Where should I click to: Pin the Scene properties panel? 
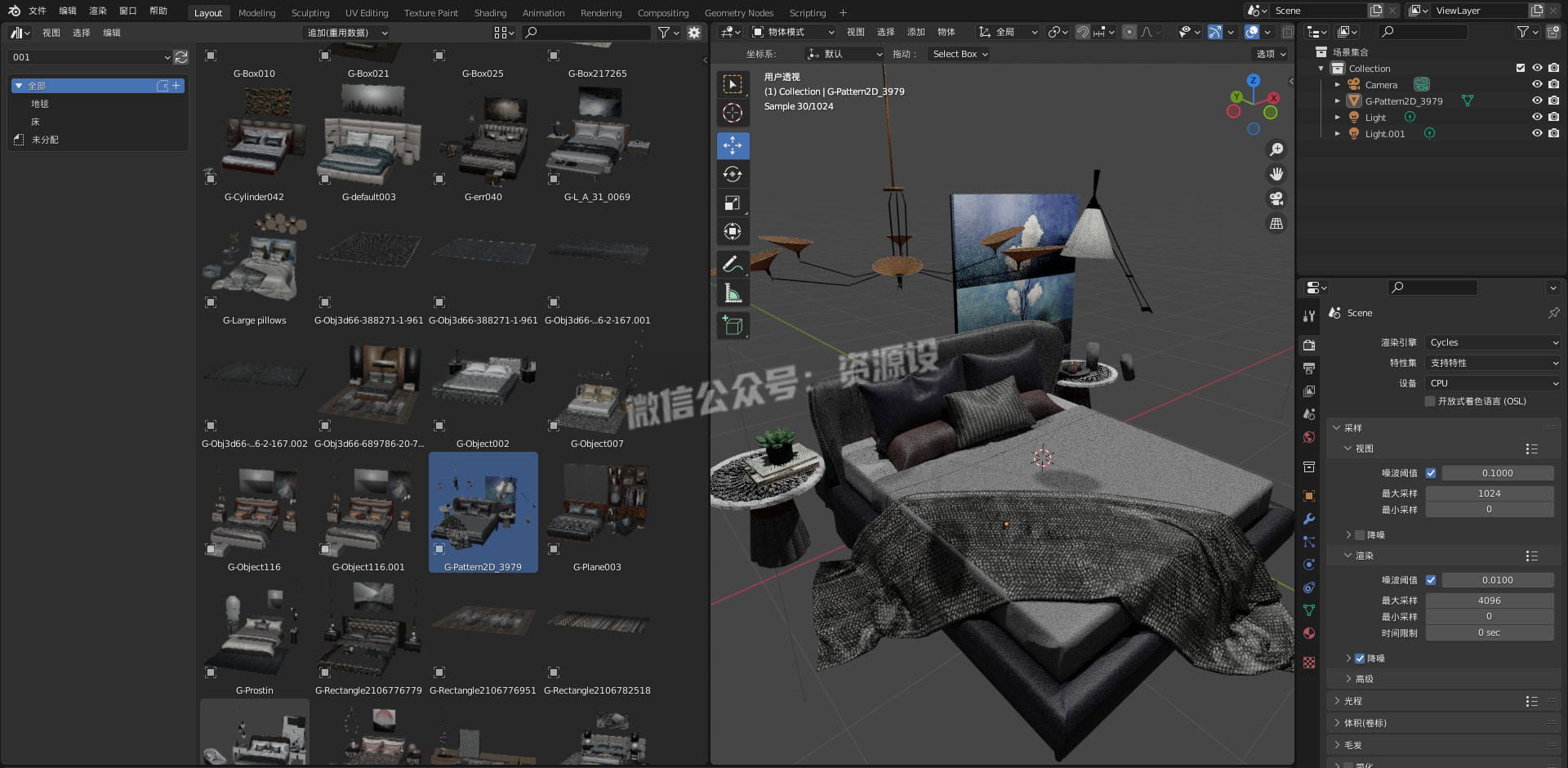[1553, 313]
